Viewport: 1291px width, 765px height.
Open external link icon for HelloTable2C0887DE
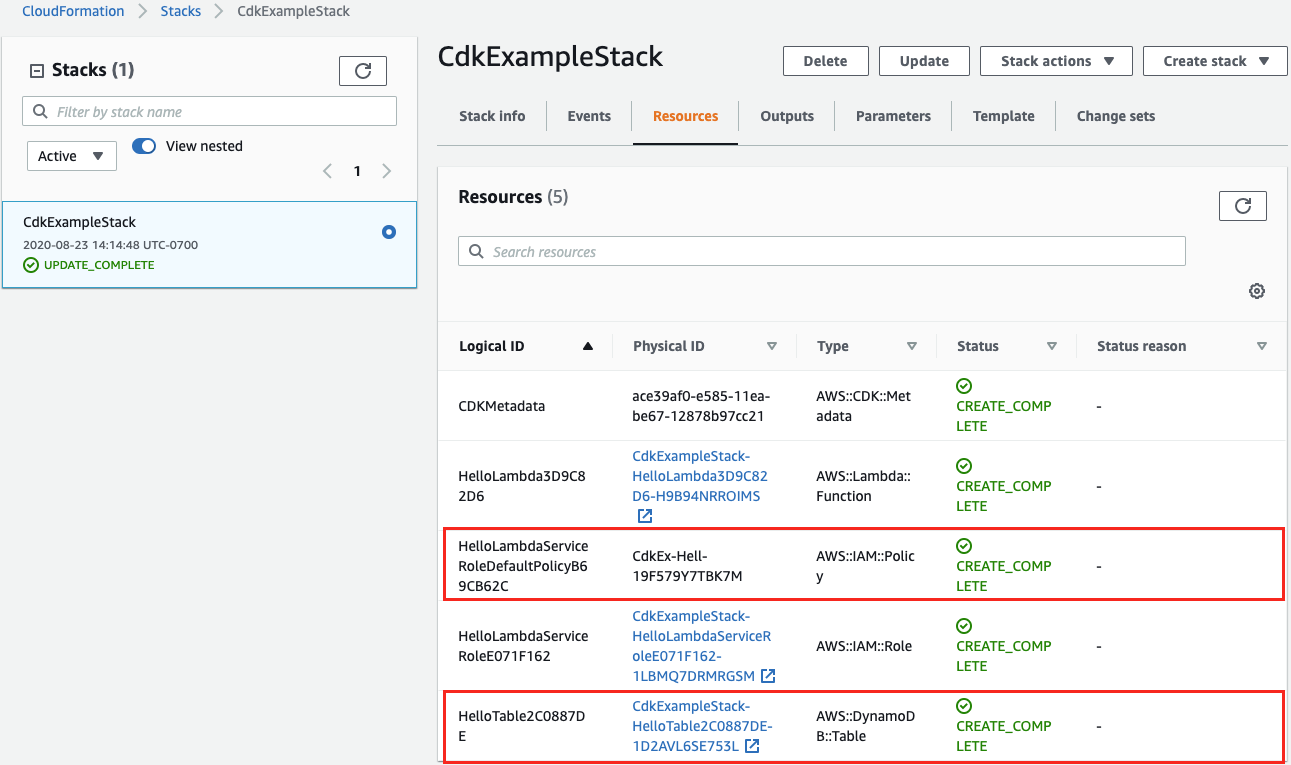pos(752,746)
